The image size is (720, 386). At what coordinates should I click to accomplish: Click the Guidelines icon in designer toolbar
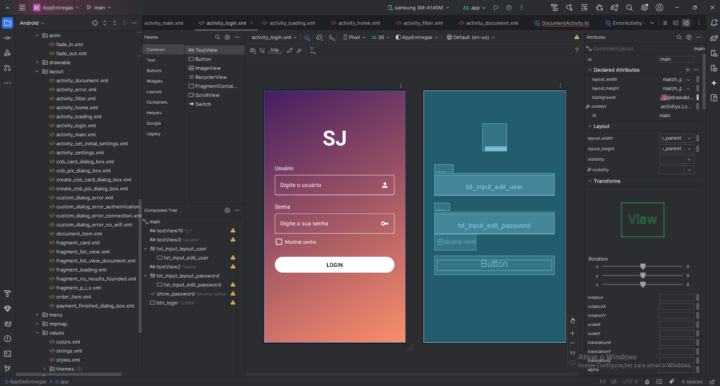pos(312,50)
